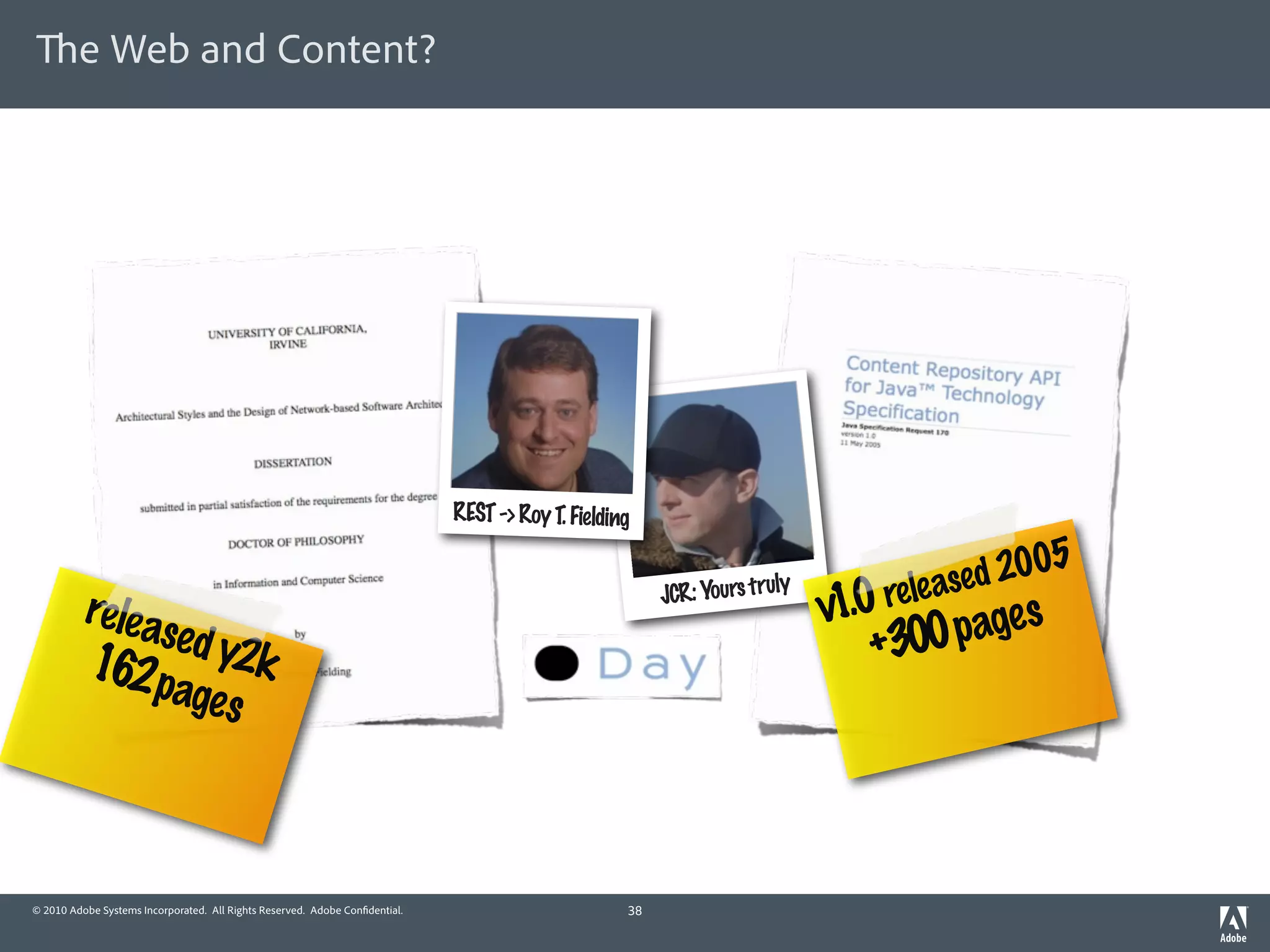1270x952 pixels.
Task: Click the 'JCR: Yours truly' caption
Action: [725, 588]
